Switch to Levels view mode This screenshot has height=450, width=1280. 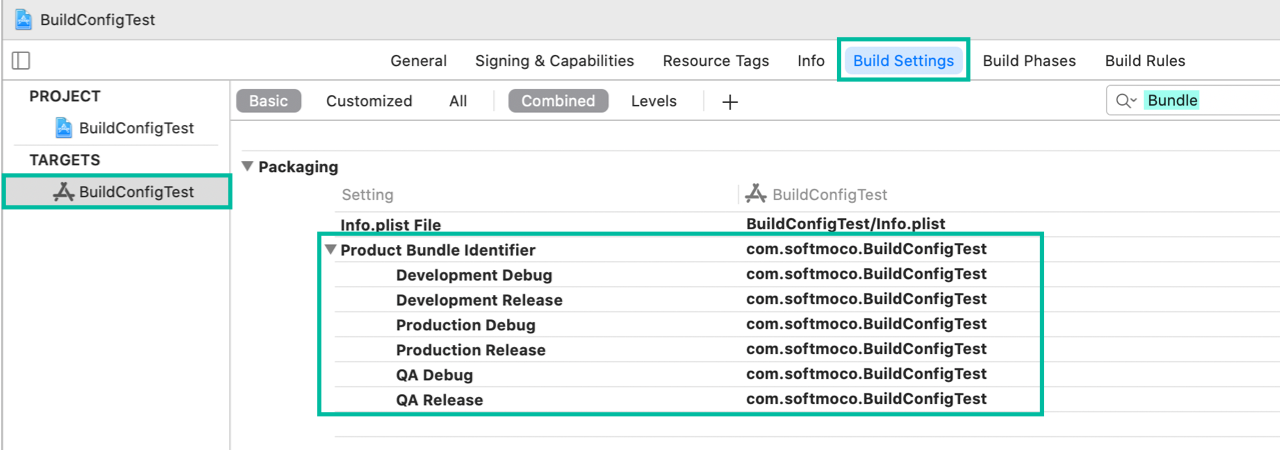click(653, 101)
